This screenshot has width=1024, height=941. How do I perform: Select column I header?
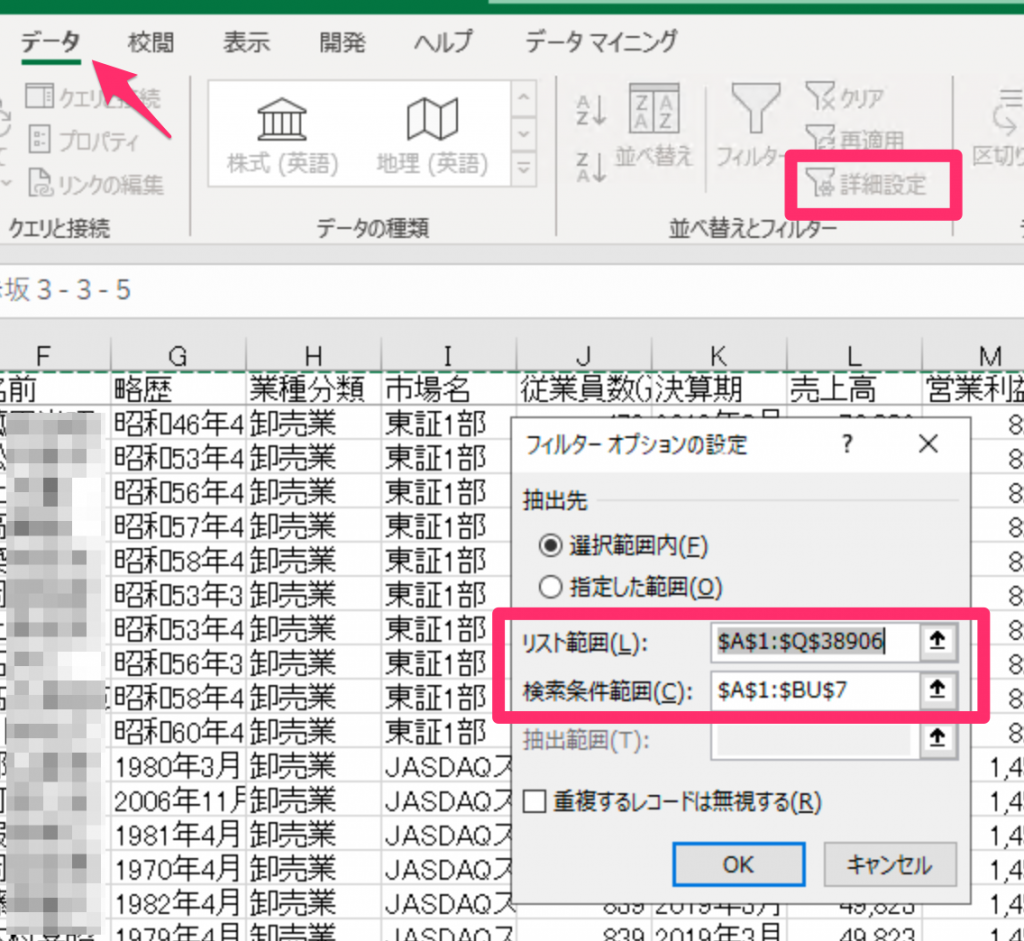(x=448, y=356)
